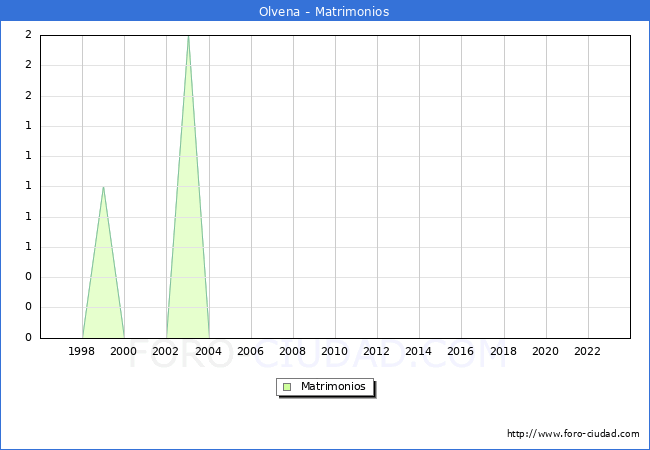Open the foro-ciudad.com URL text
Viewport: 650px width, 450px height.
pos(573,434)
